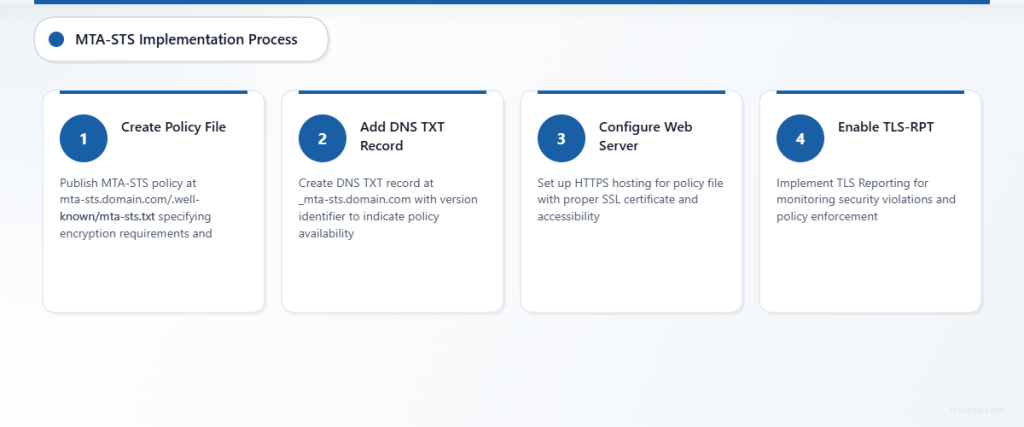Viewport: 1024px width, 427px height.
Task: Click the Add DNS TXT Record heading
Action: tap(402, 136)
